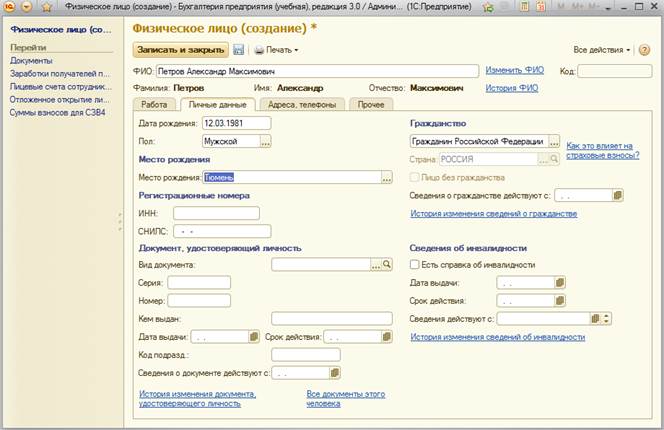This screenshot has width=664, height=430.
Task: Open calendar for document Срок действия
Action: pyautogui.click(x=384, y=337)
